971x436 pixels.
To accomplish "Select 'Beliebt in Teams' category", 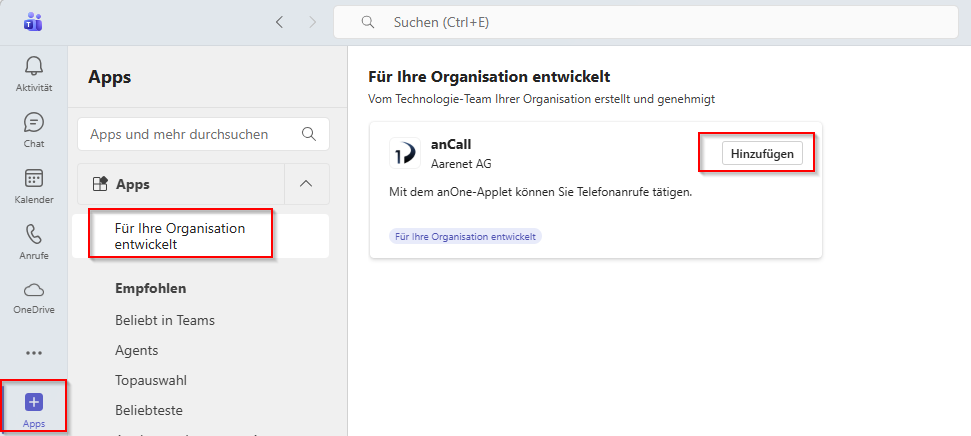I will pyautogui.click(x=165, y=320).
